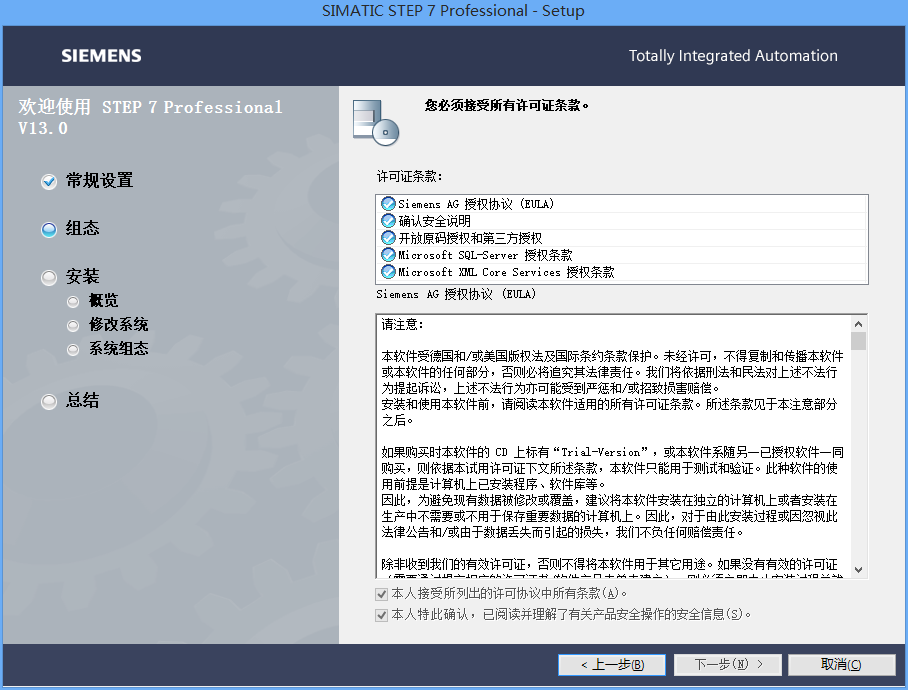Click the 下一步(N) next button
The height and width of the screenshot is (690, 908).
[x=728, y=665]
